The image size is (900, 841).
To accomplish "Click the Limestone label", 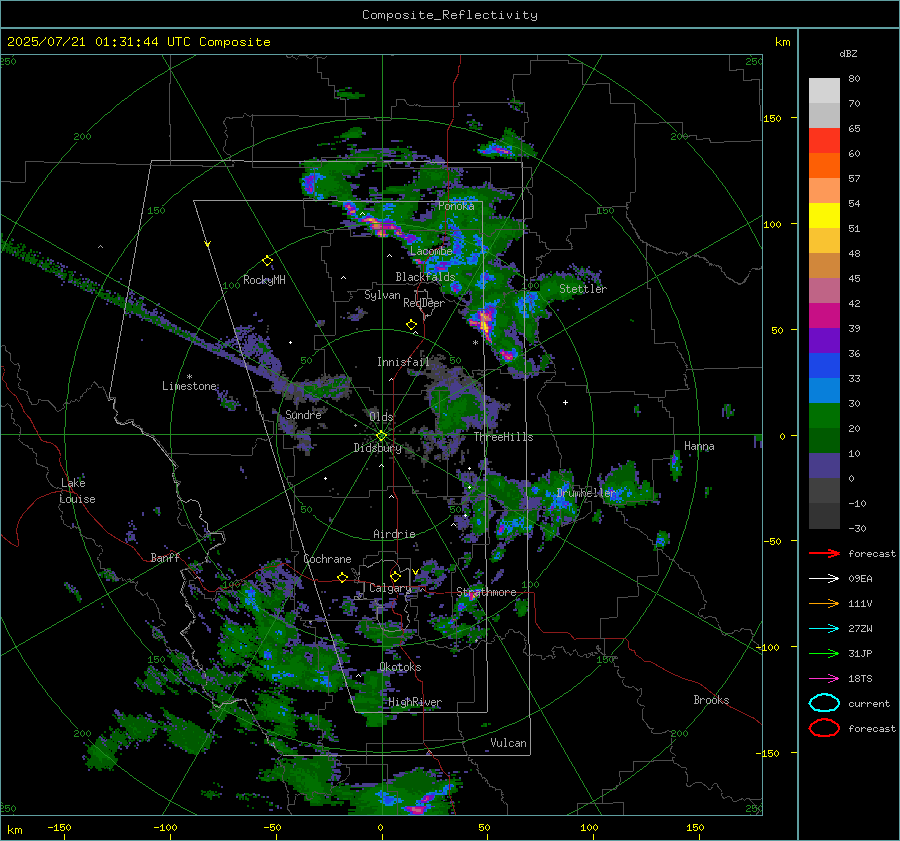I will [x=189, y=386].
